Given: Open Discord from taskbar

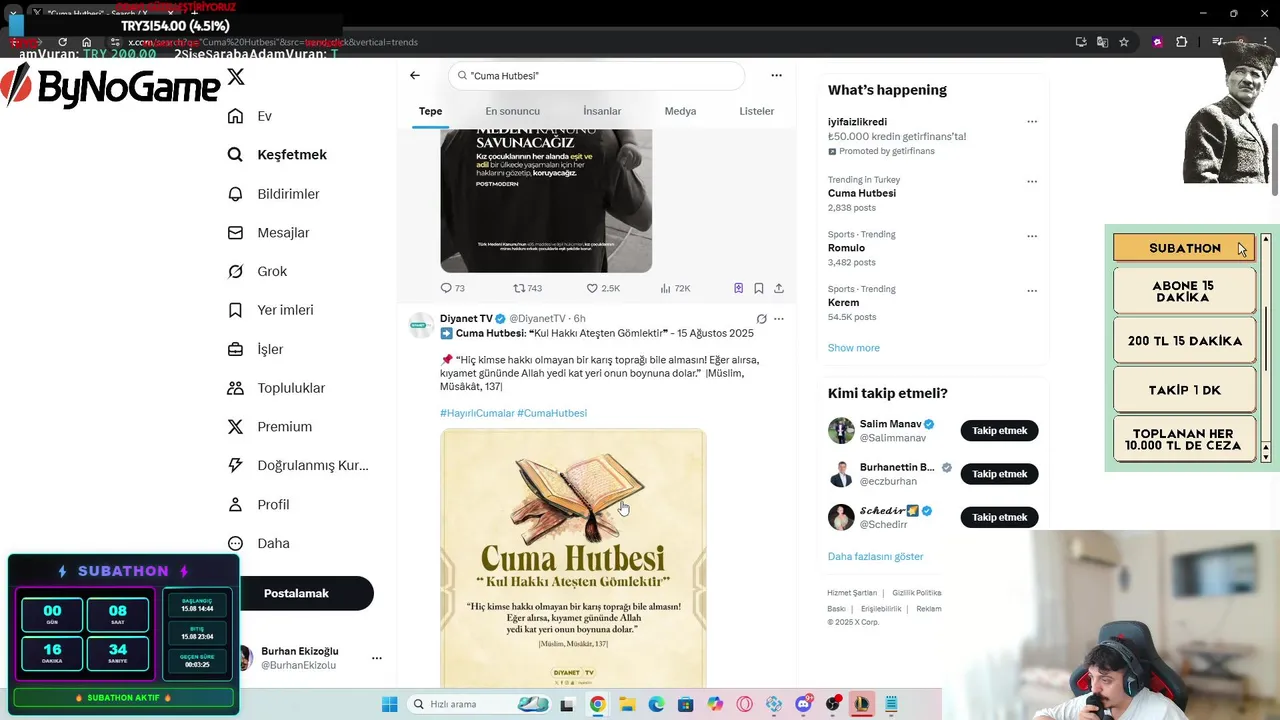Looking at the screenshot, I should [x=803, y=704].
